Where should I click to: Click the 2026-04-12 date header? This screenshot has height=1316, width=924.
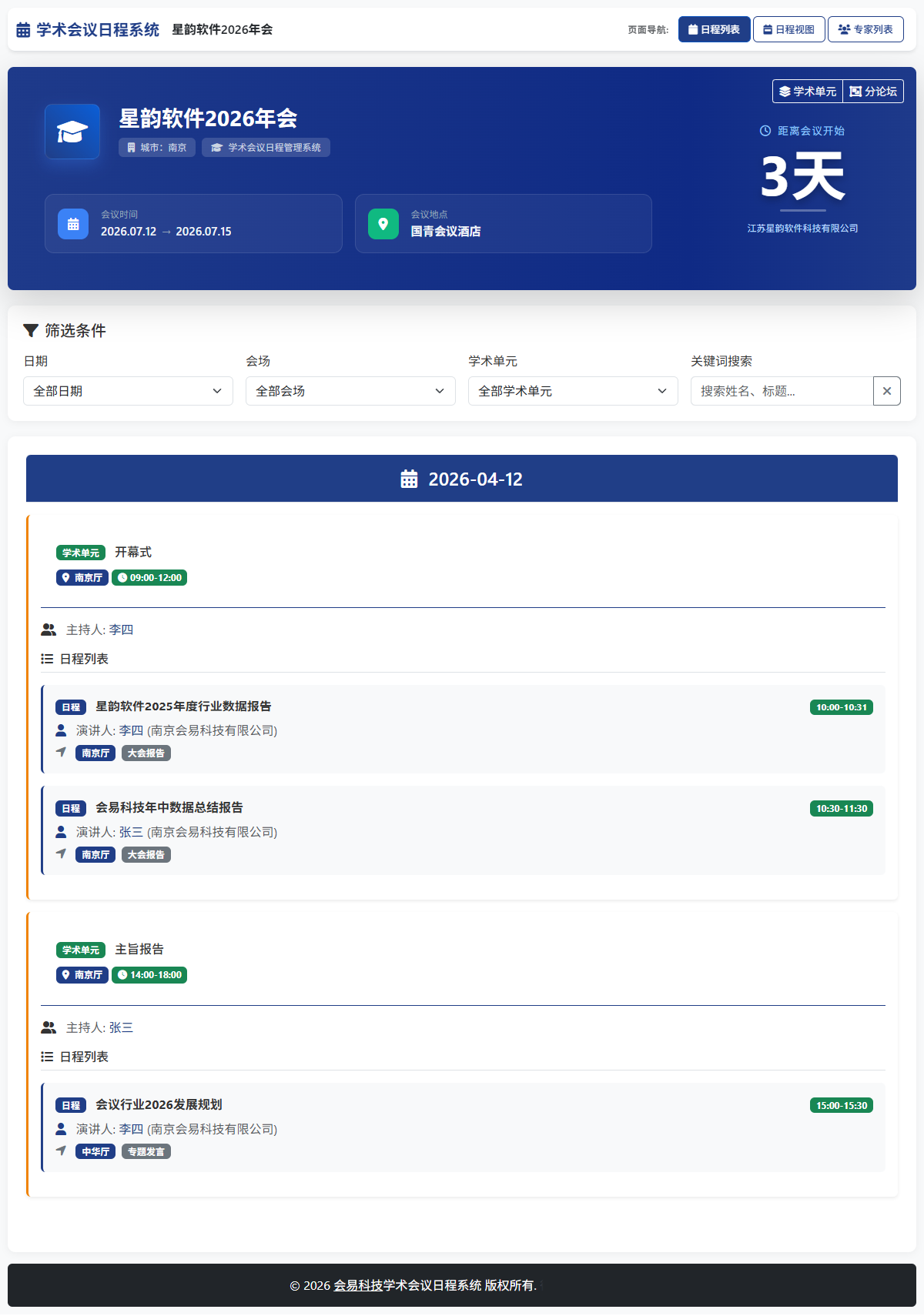[x=462, y=479]
